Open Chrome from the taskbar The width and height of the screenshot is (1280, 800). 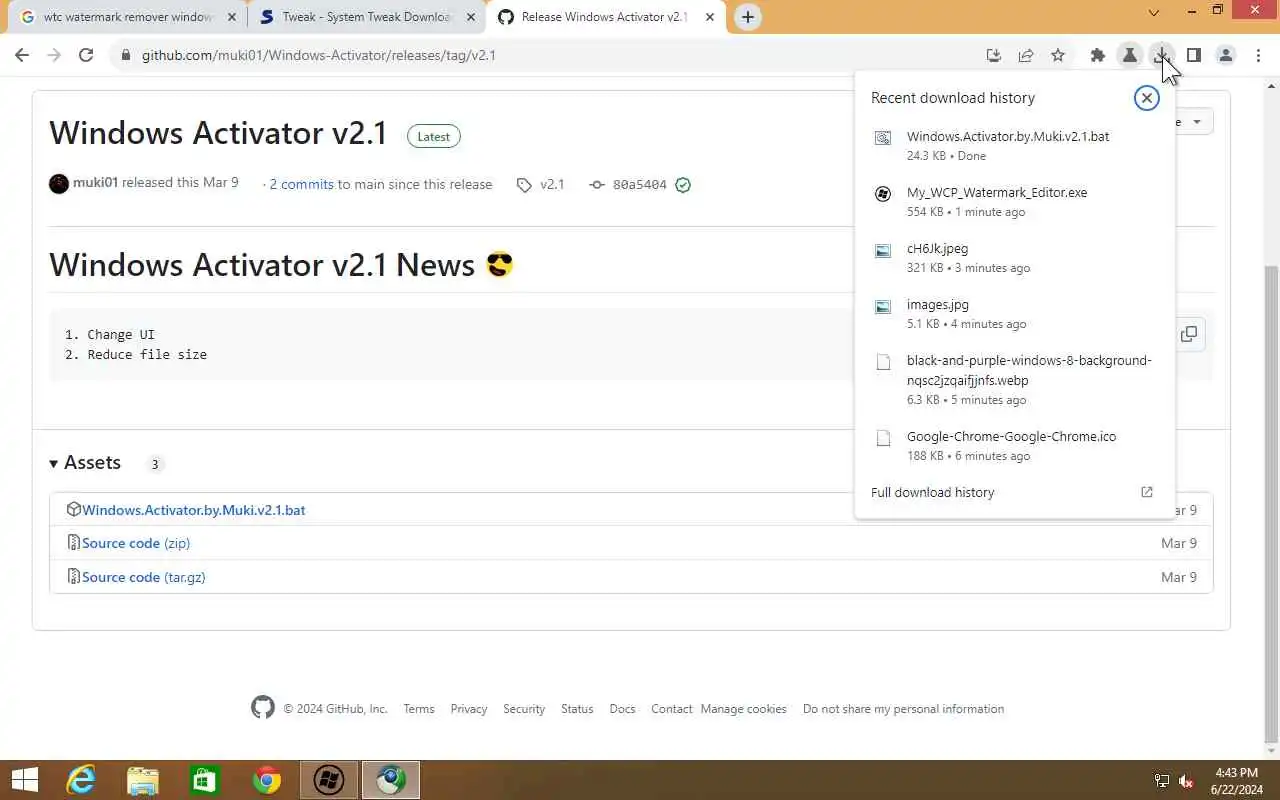pos(267,780)
